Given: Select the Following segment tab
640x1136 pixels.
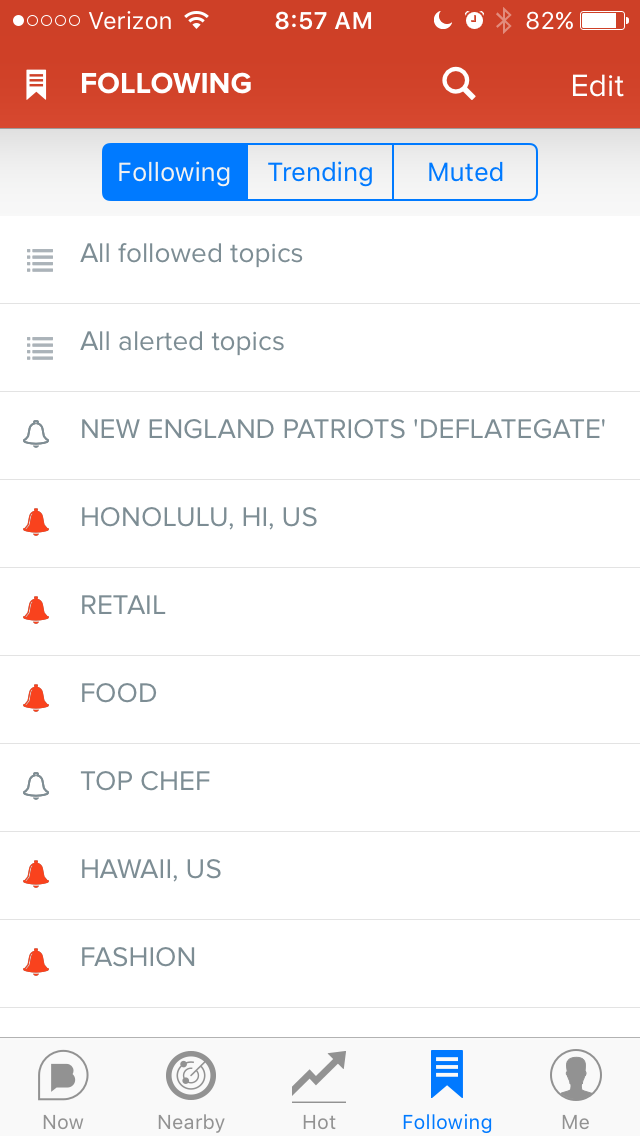Looking at the screenshot, I should pyautogui.click(x=175, y=172).
